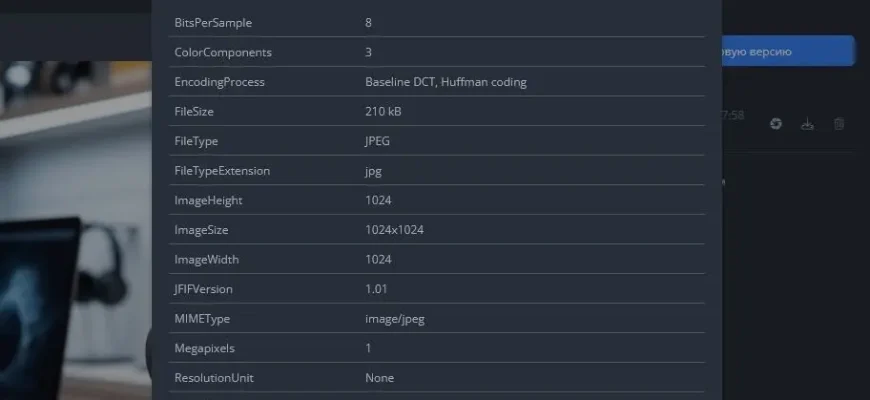
Task: Click the ResolutionUnit value "None"
Action: click(379, 378)
